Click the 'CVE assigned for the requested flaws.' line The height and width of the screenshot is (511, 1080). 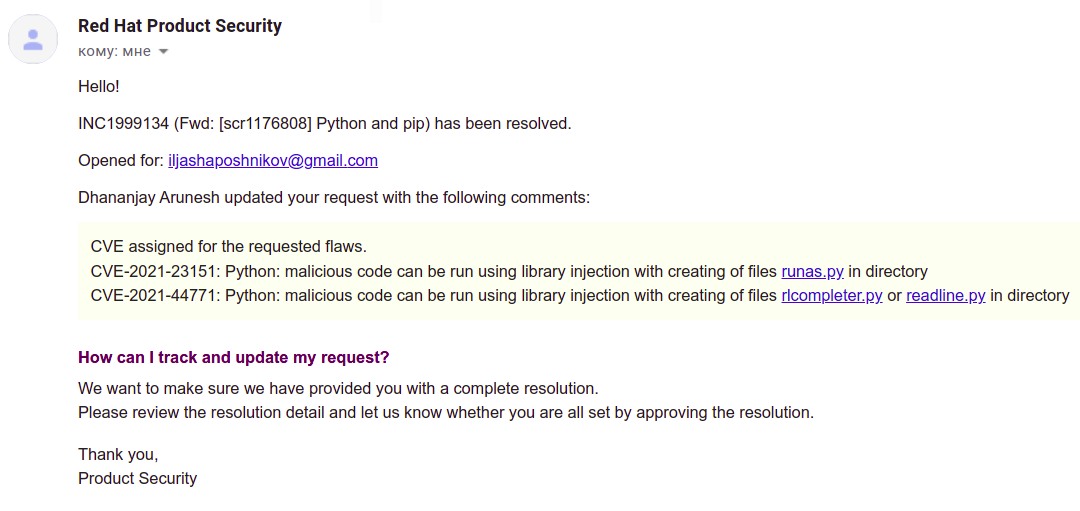pyautogui.click(x=229, y=246)
